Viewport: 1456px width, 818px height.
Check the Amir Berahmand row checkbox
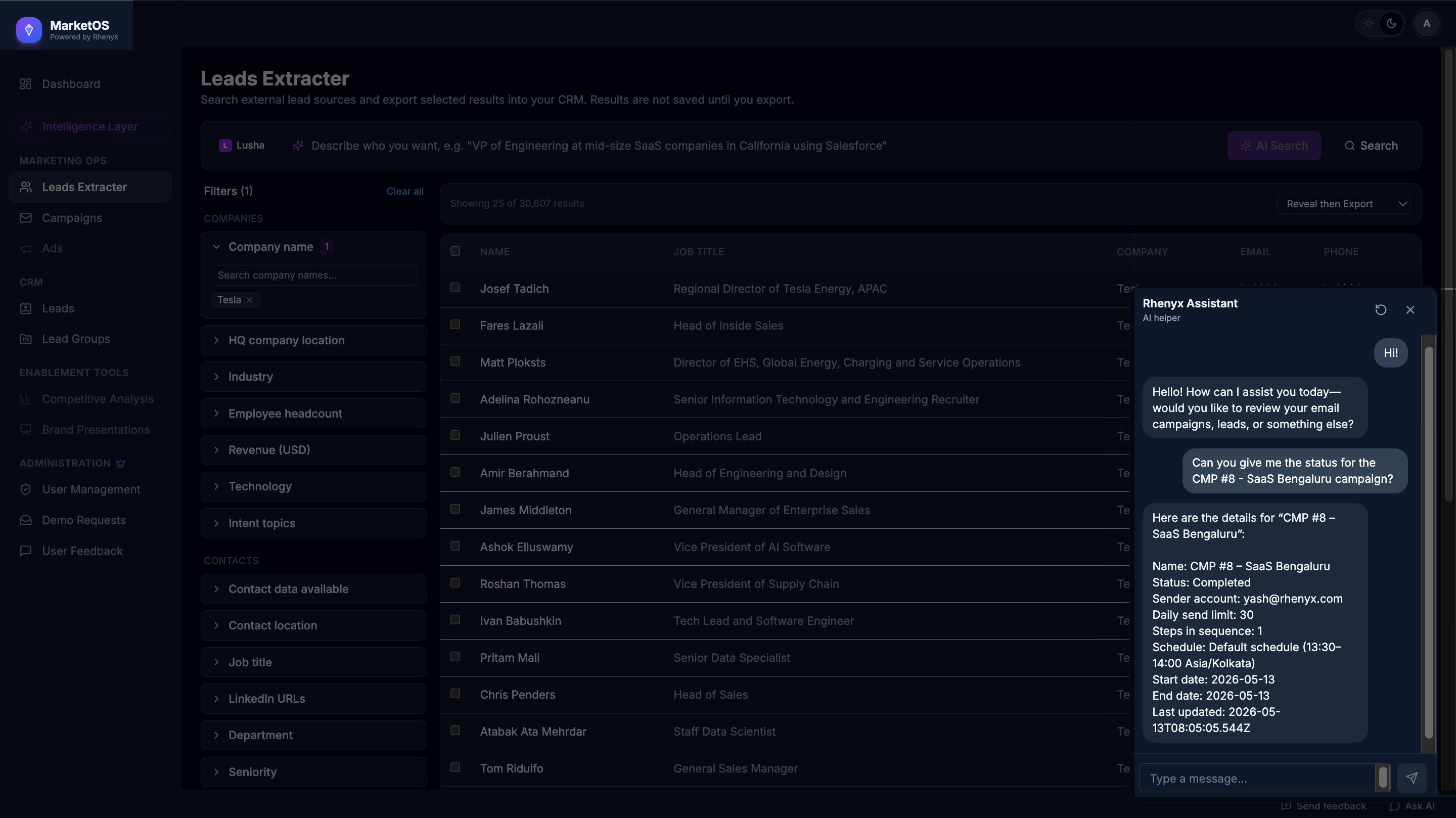(x=455, y=472)
